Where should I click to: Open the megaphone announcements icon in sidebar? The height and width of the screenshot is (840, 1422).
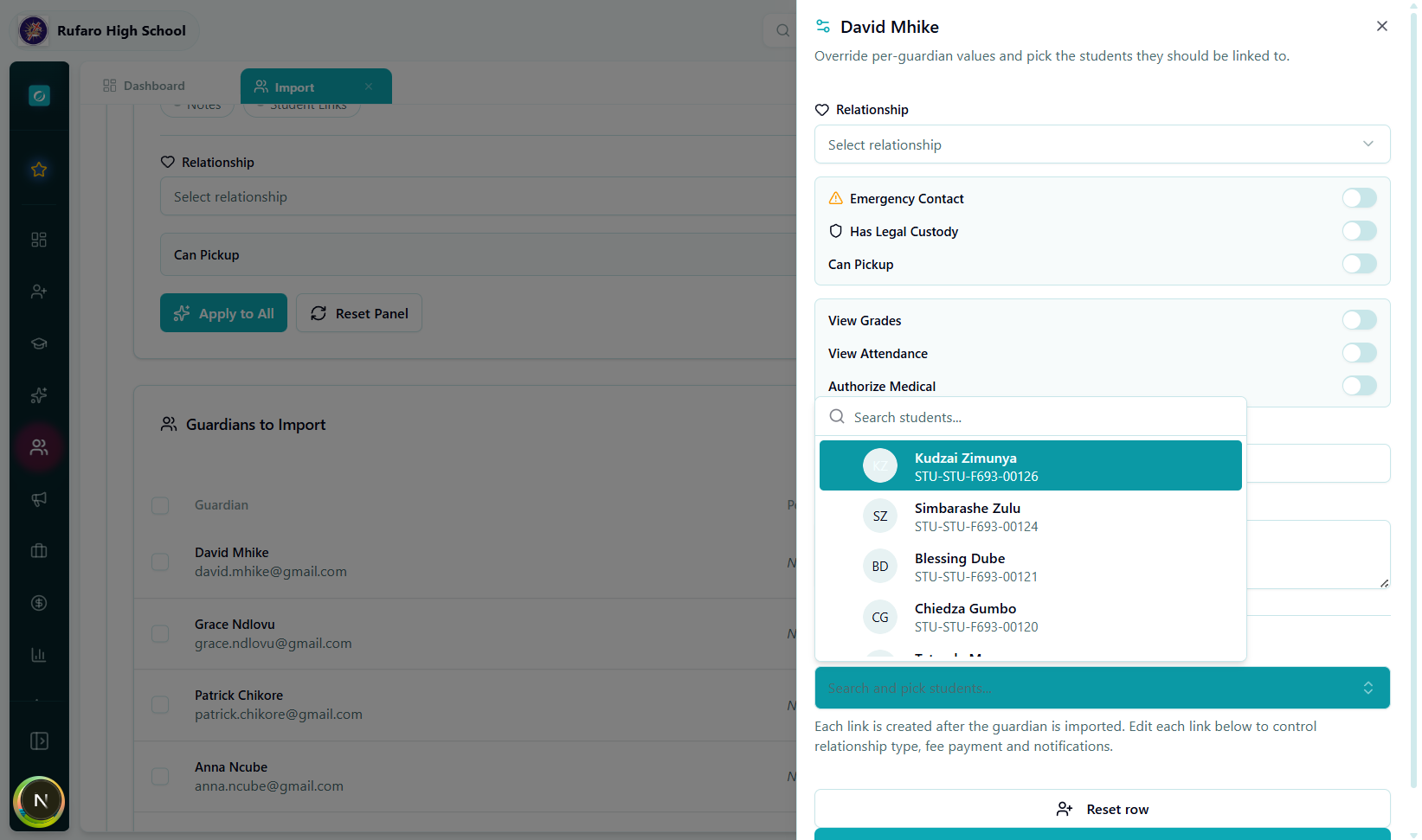pos(39,499)
